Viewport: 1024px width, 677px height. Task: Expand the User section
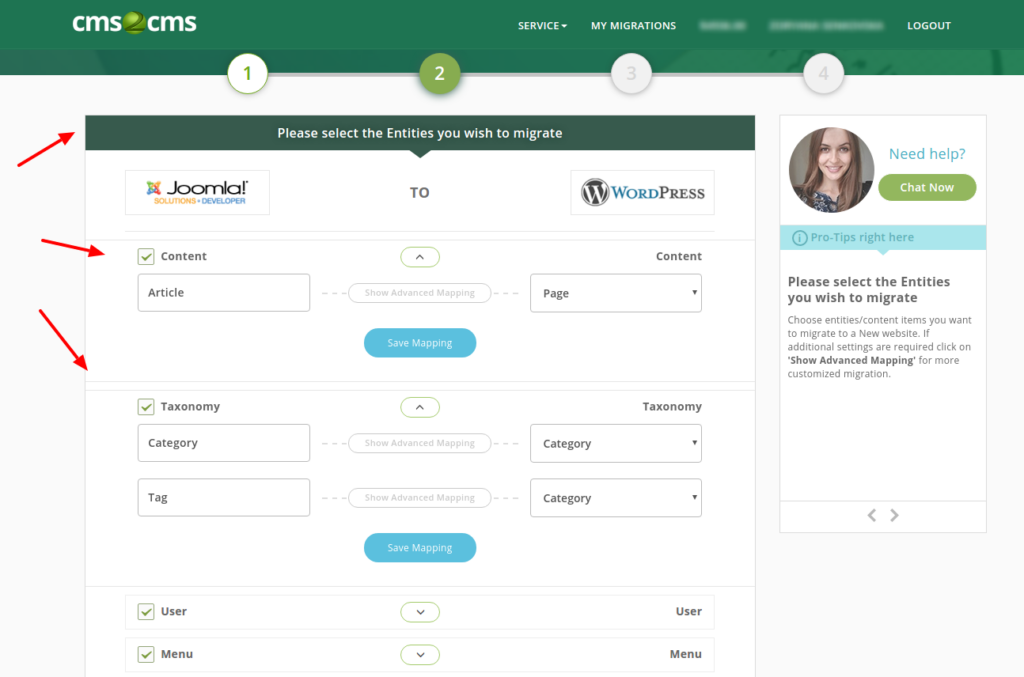(420, 612)
